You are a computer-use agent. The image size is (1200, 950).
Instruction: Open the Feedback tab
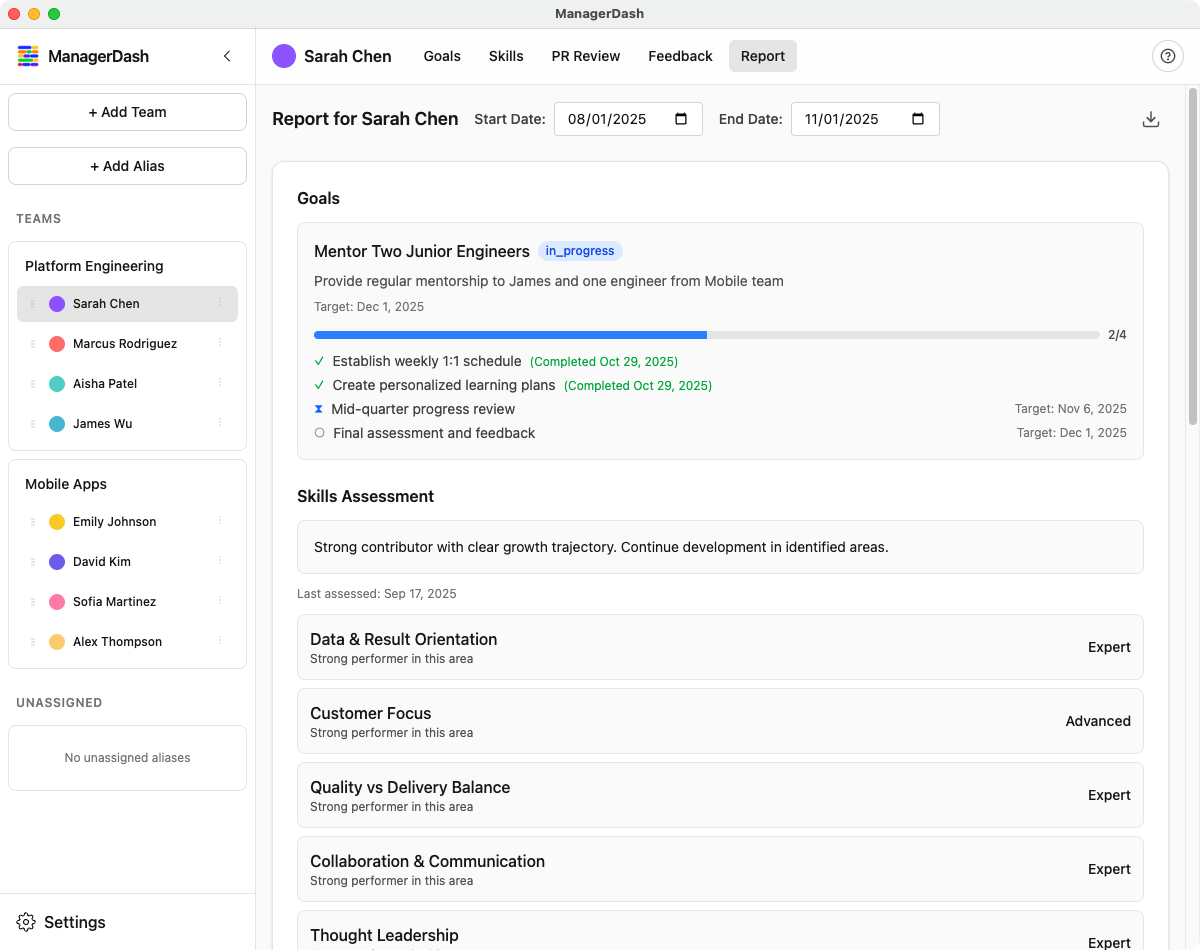680,56
